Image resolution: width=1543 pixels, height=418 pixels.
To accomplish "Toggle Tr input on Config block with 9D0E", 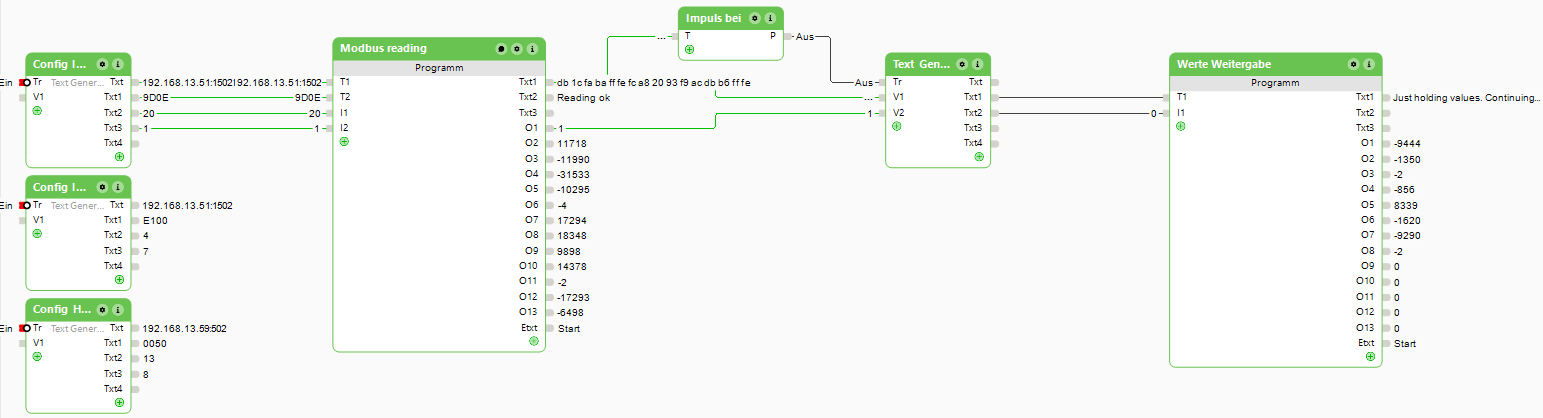I will pos(26,82).
